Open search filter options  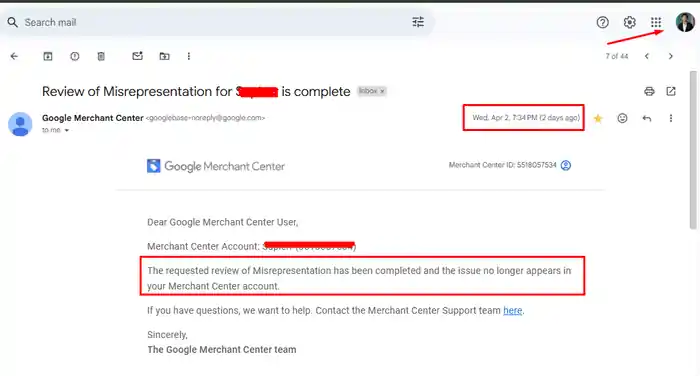[418, 22]
